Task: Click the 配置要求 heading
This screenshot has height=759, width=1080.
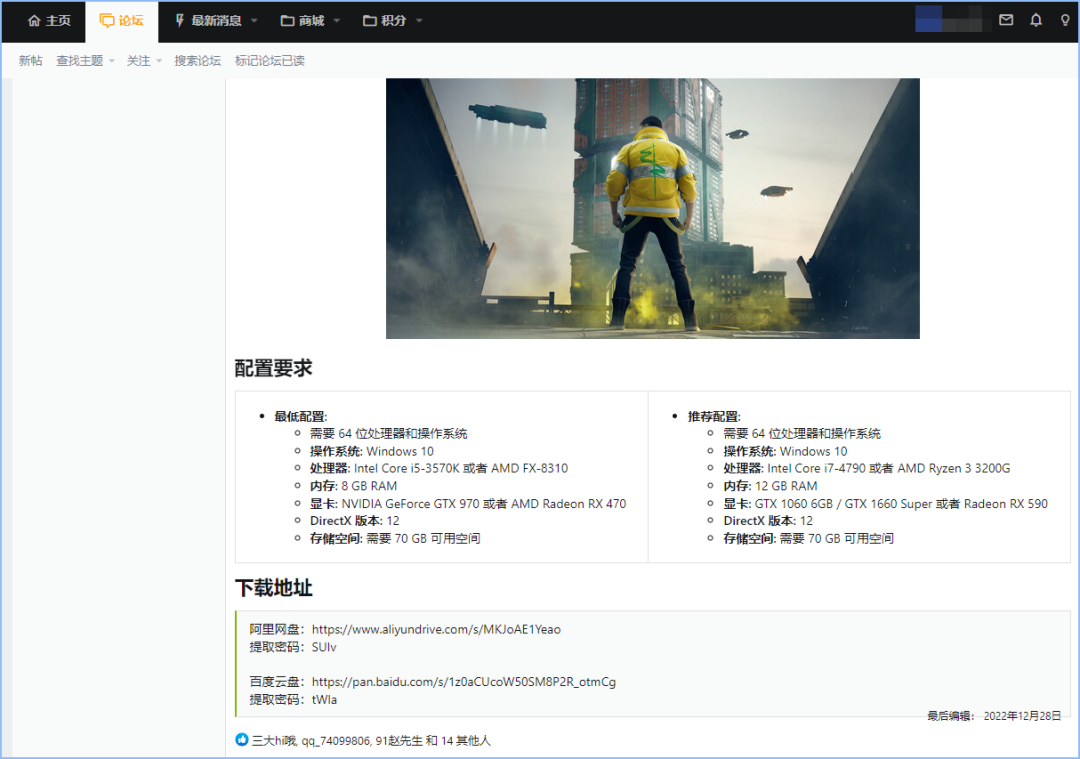Action: (x=273, y=368)
